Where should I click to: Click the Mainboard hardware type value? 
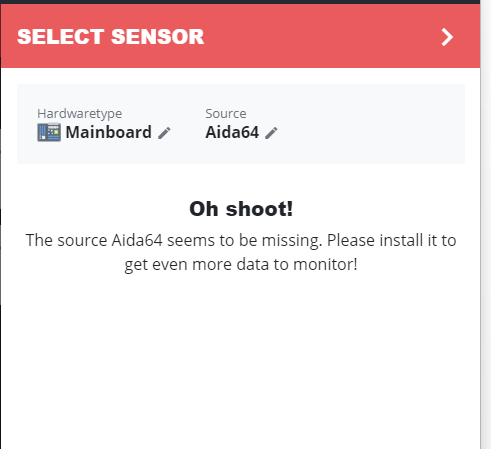[x=108, y=132]
